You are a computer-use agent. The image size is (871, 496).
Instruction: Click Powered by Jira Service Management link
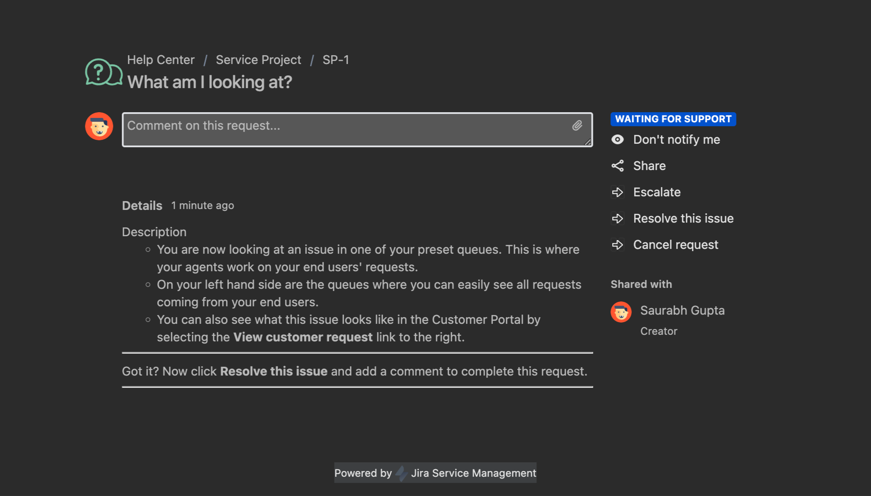(436, 473)
